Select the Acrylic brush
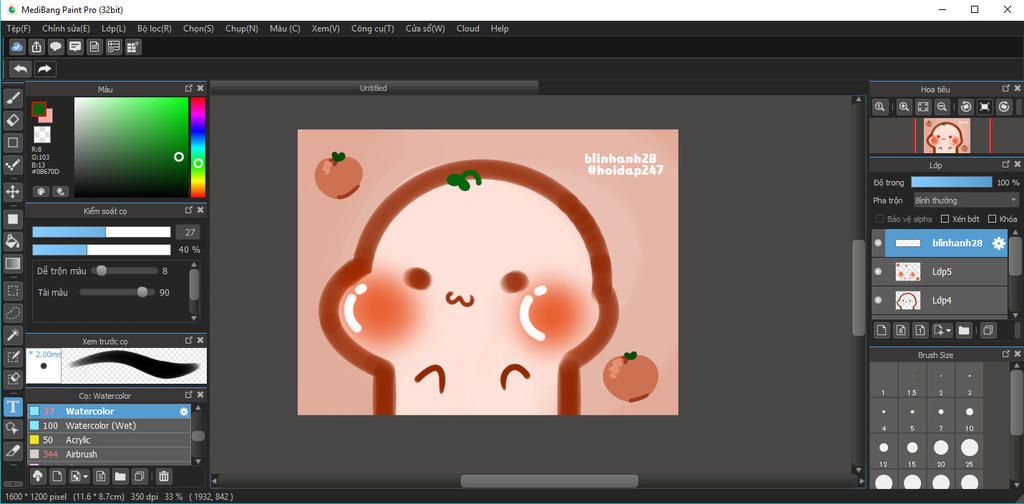Viewport: 1024px width, 504px height. [108, 440]
